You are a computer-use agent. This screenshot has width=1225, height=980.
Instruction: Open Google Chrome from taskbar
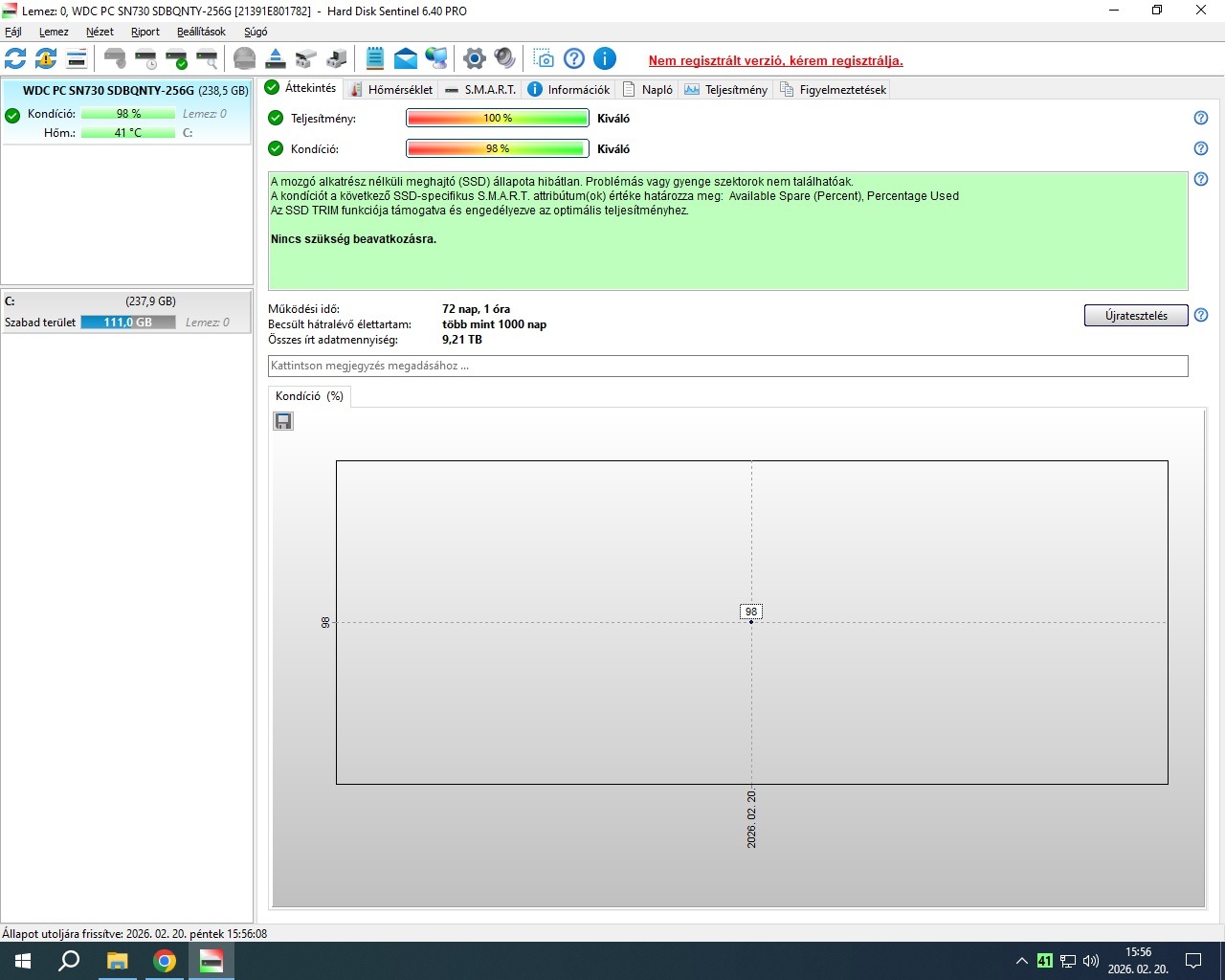tap(165, 961)
